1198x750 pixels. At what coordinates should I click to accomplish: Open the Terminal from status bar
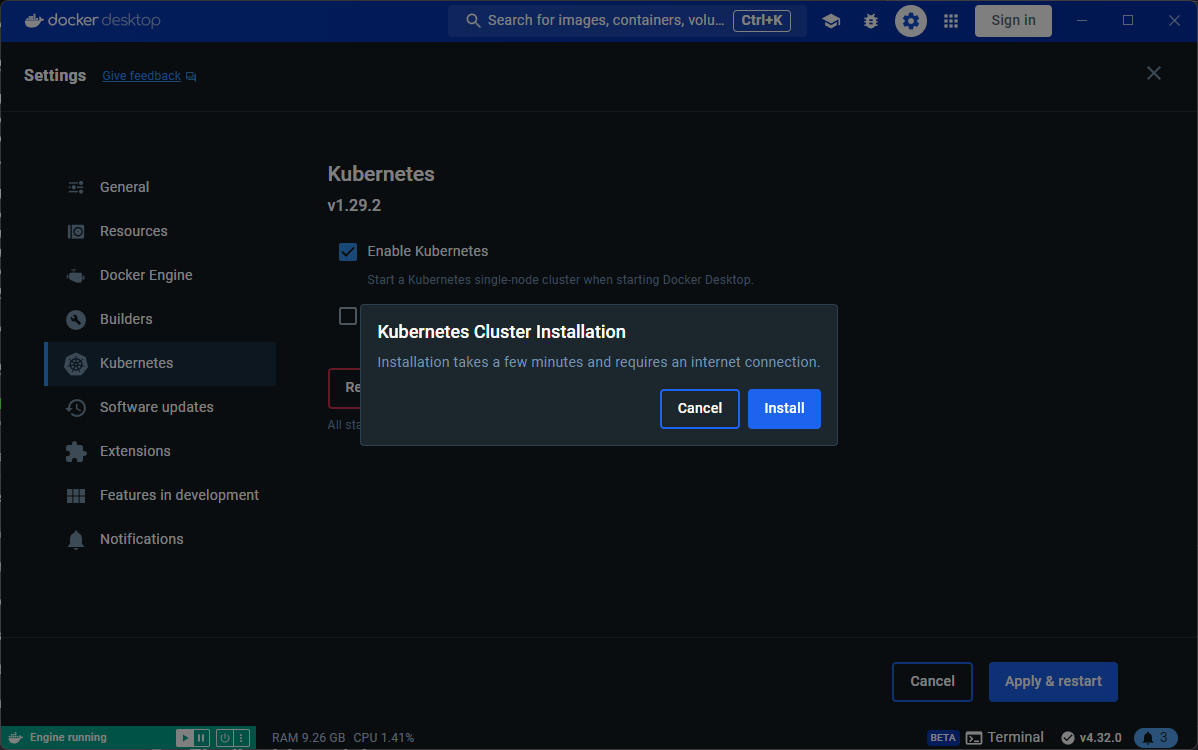coord(1005,738)
